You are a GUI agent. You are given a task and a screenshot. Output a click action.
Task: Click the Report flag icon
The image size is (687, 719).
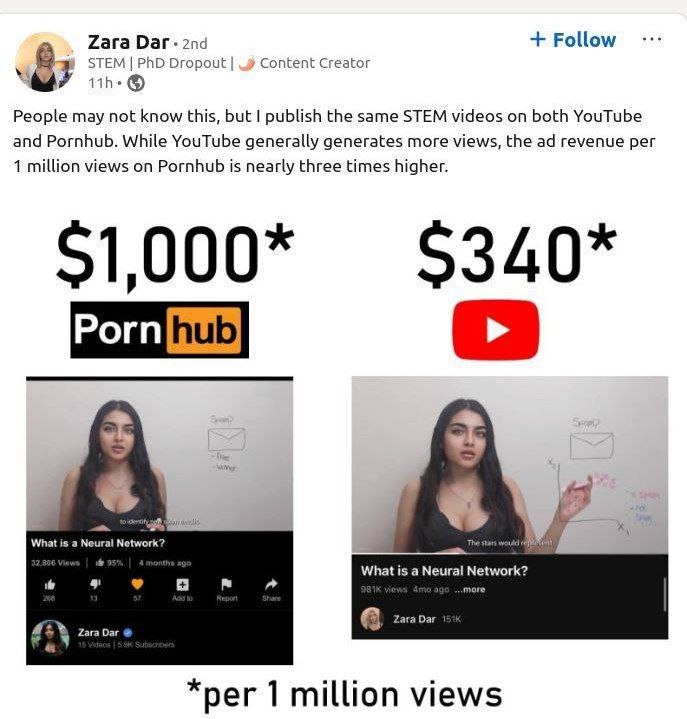pos(227,584)
